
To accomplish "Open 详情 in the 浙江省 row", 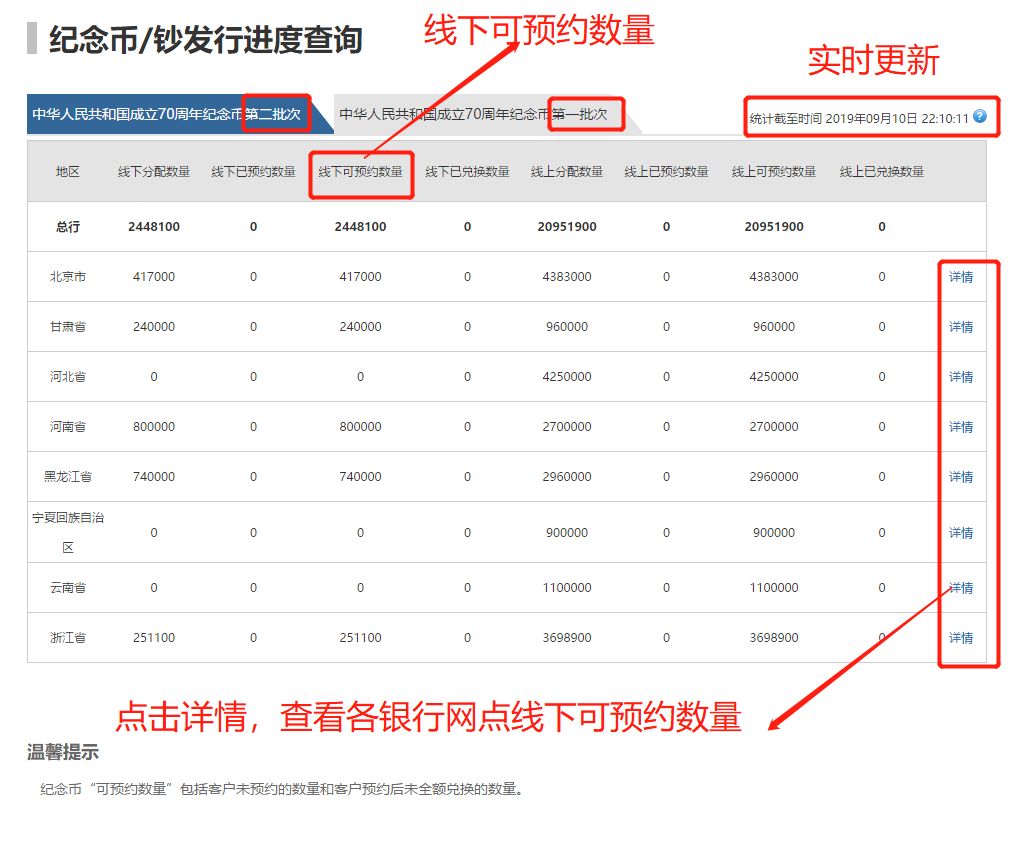I will tap(960, 638).
